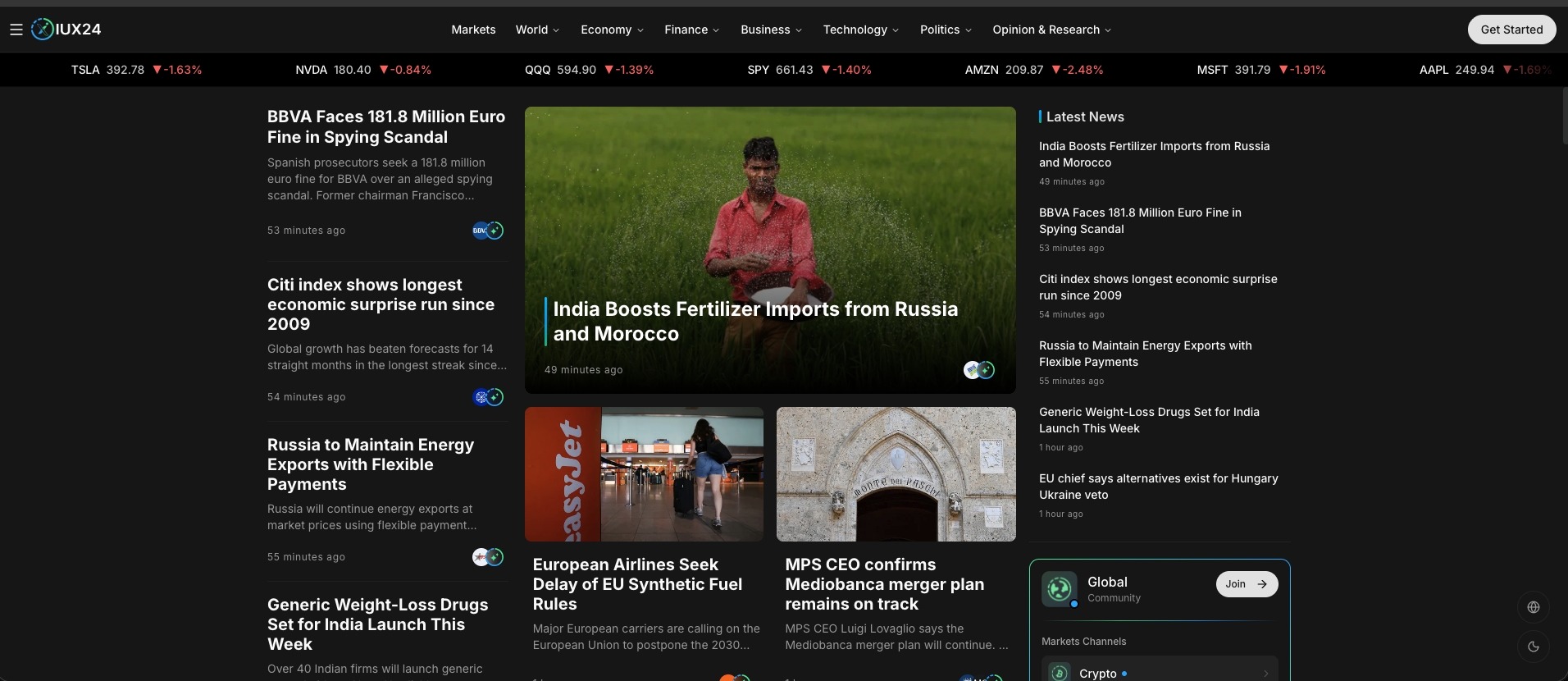Click source icons on Citi index article

[x=488, y=397]
